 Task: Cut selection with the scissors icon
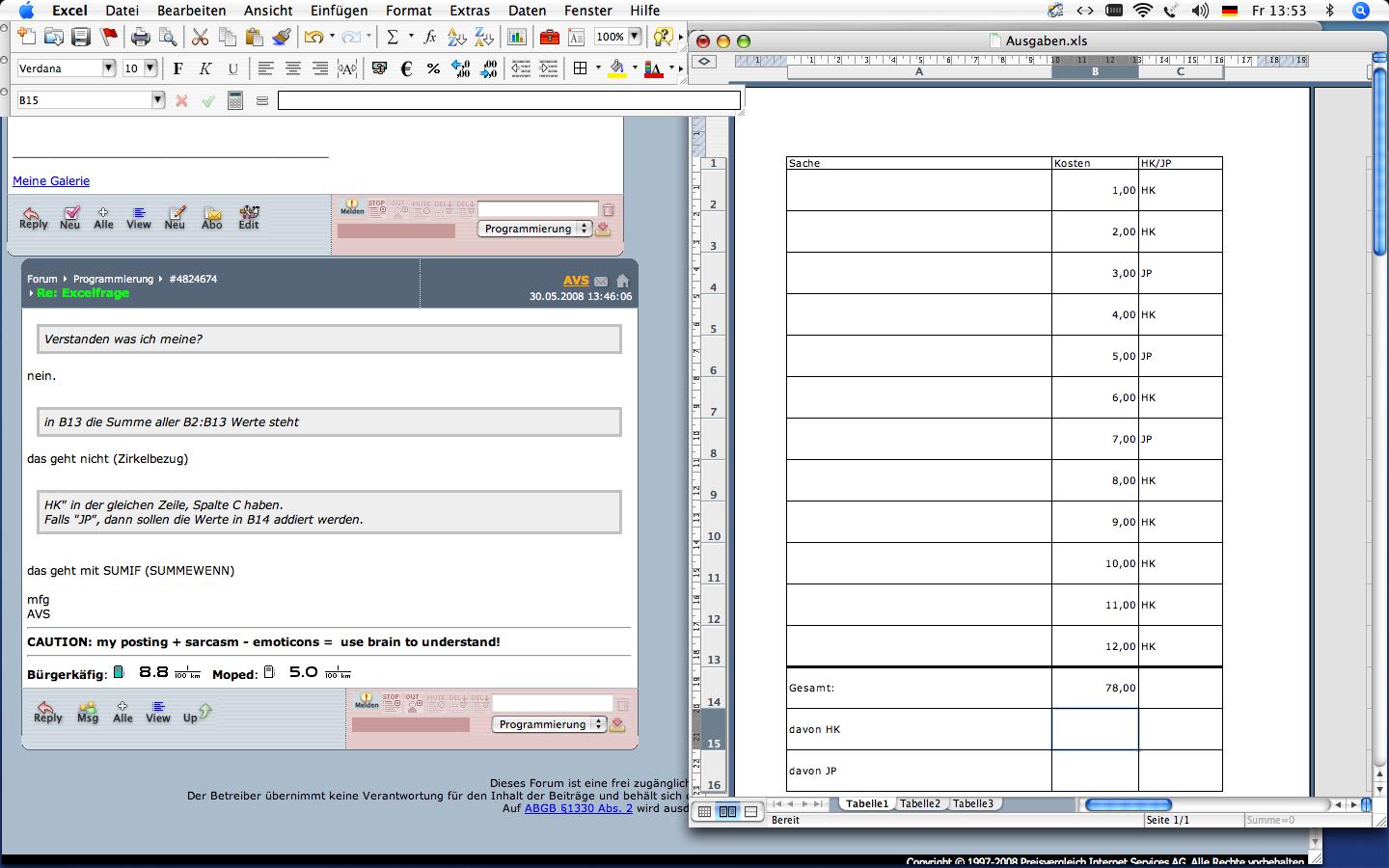click(x=201, y=37)
